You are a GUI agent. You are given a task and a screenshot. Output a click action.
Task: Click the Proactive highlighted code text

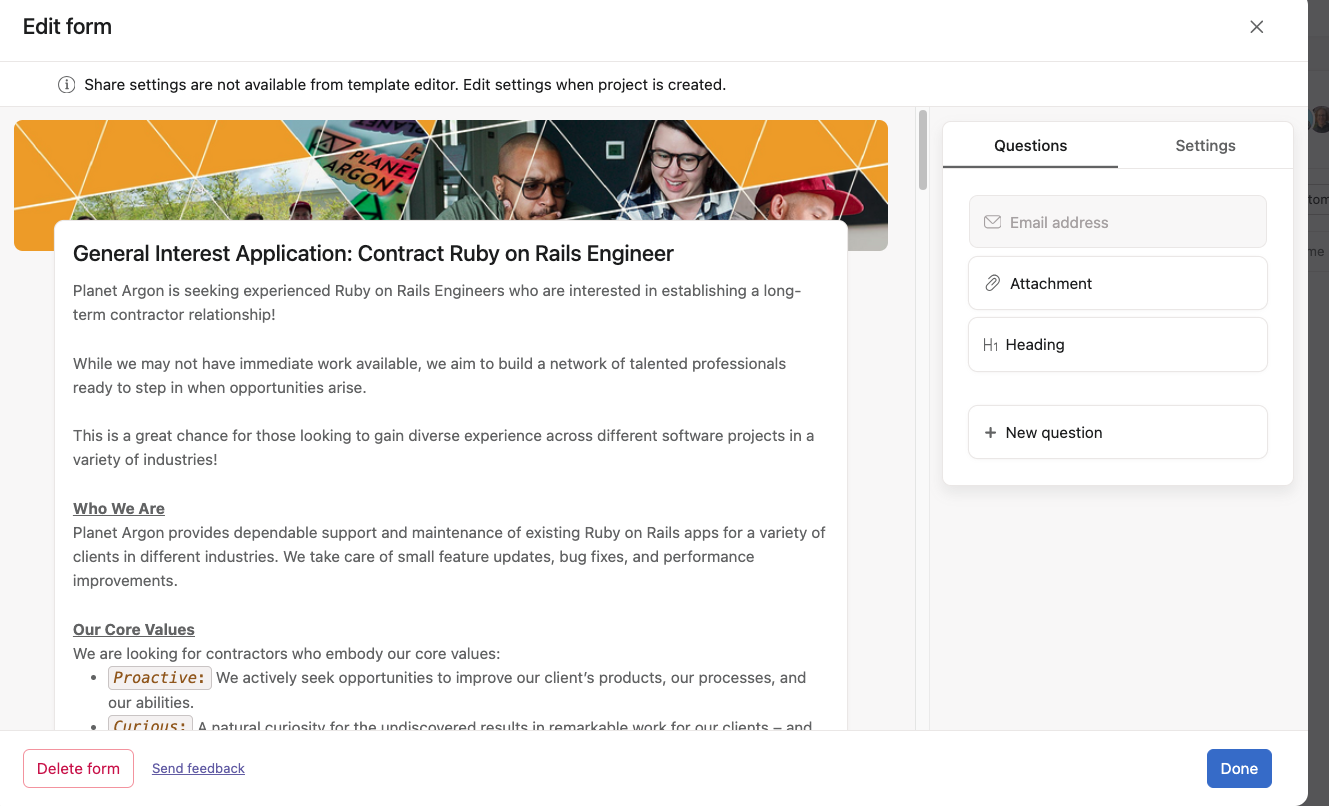click(160, 678)
